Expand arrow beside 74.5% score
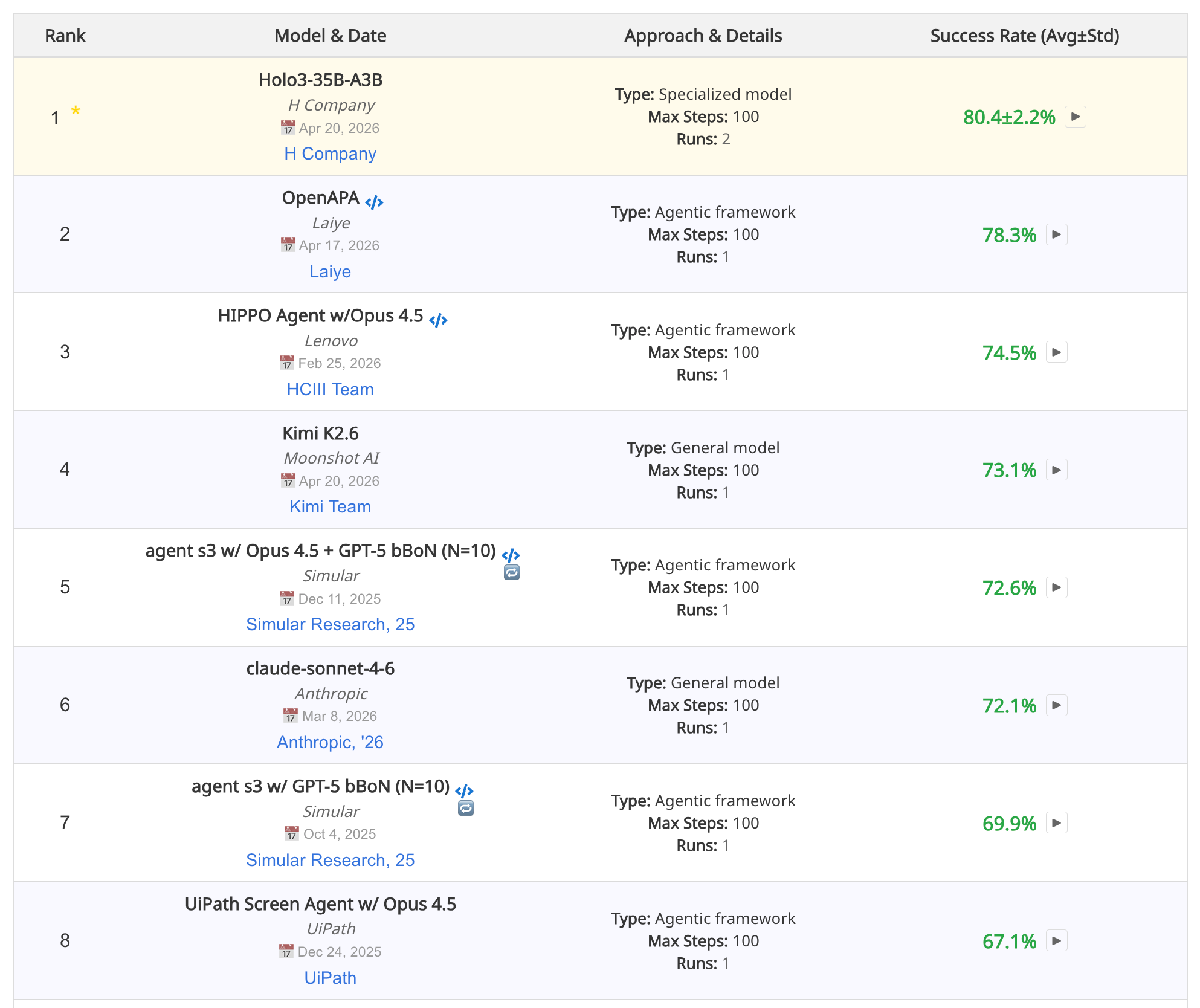The height and width of the screenshot is (1008, 1200). point(1056,352)
